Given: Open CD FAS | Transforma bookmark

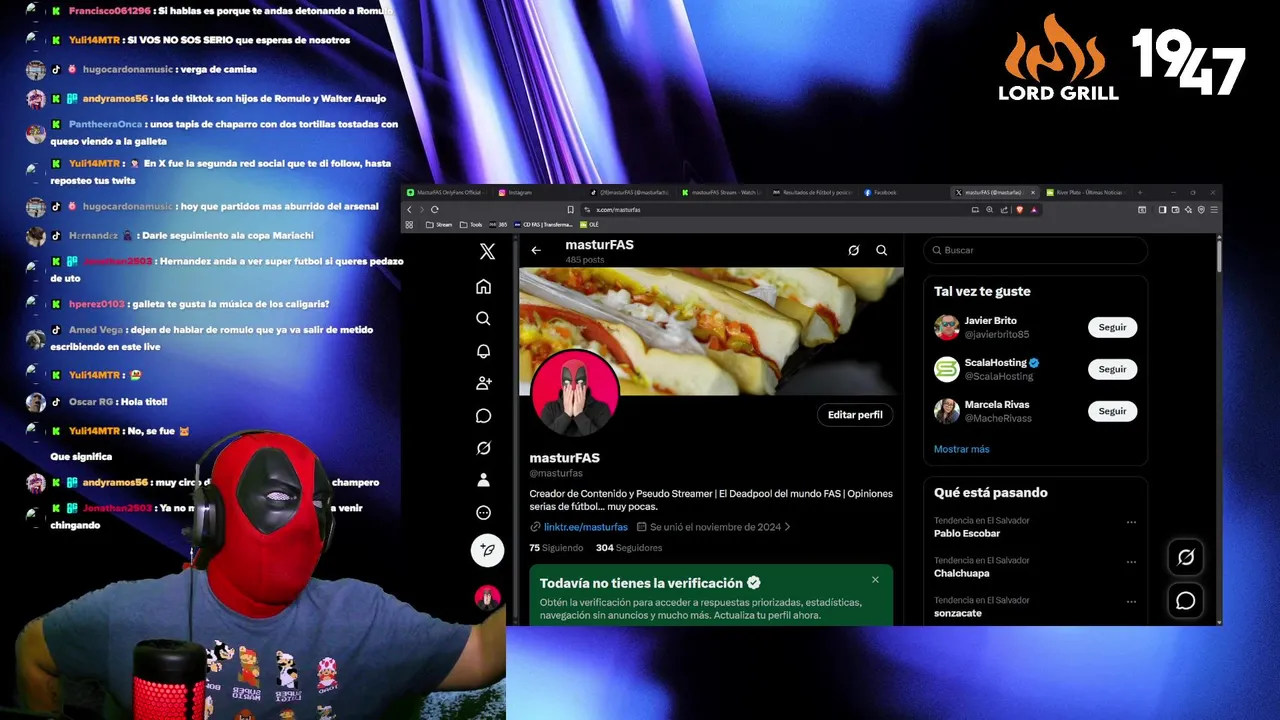Looking at the screenshot, I should (x=543, y=225).
